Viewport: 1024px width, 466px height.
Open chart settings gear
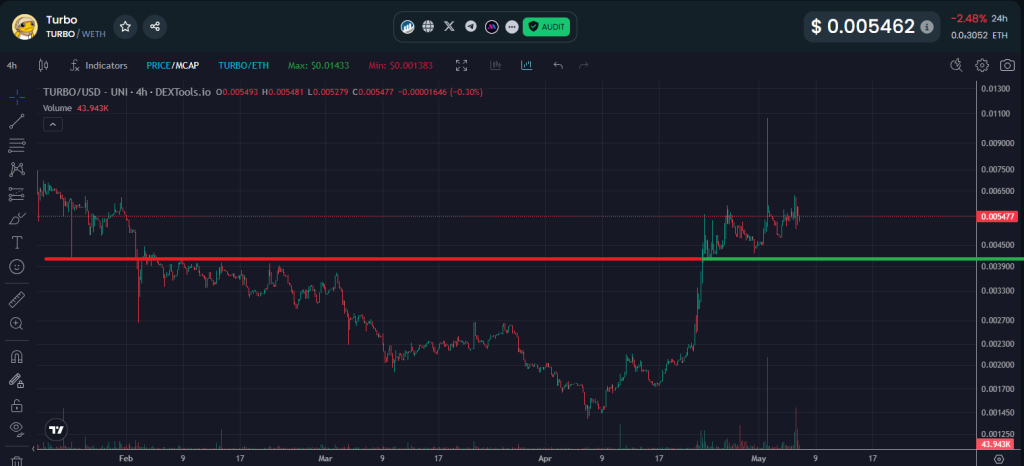(x=982, y=65)
